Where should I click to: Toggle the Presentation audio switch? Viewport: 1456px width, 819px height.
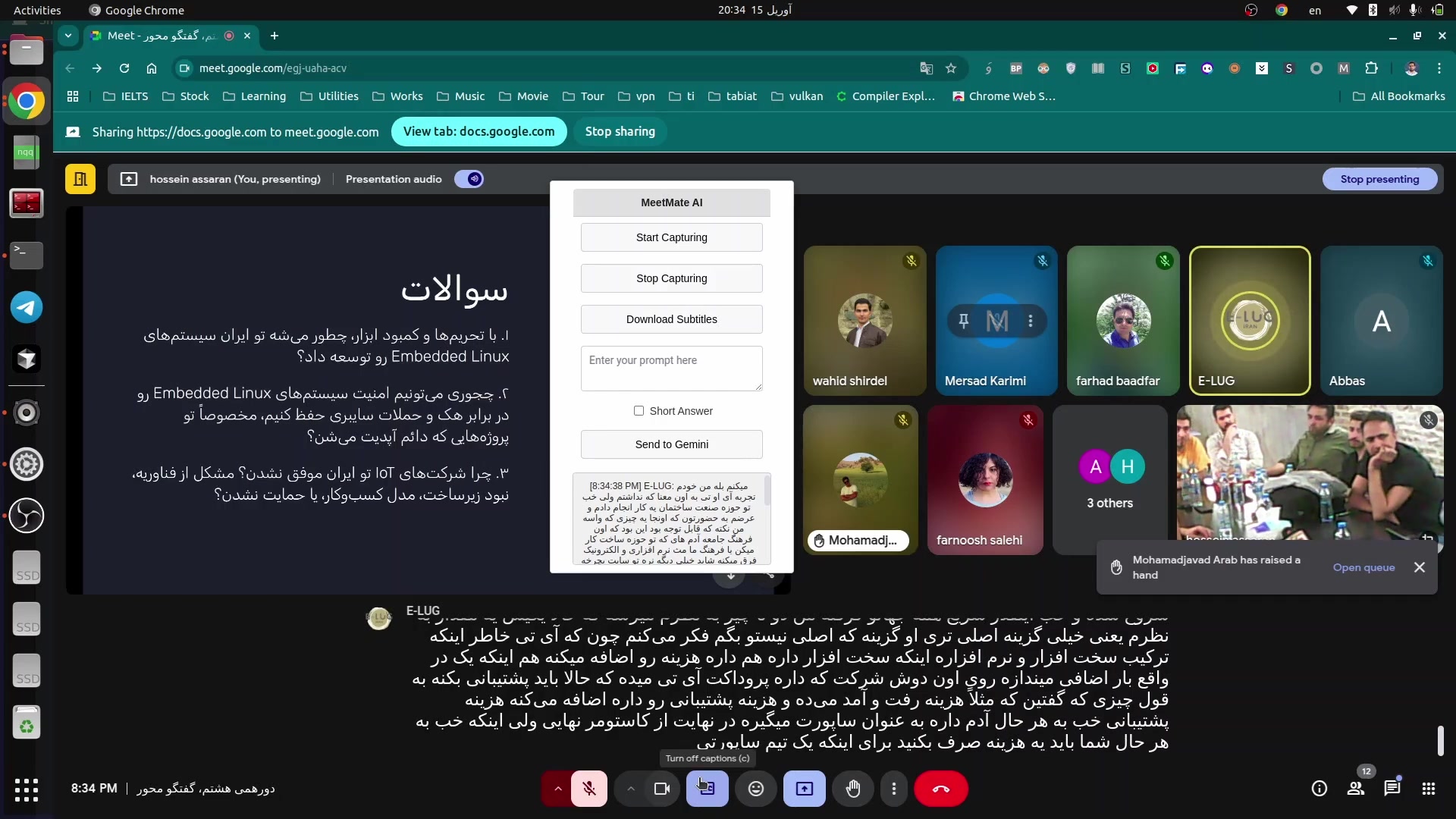[x=469, y=179]
